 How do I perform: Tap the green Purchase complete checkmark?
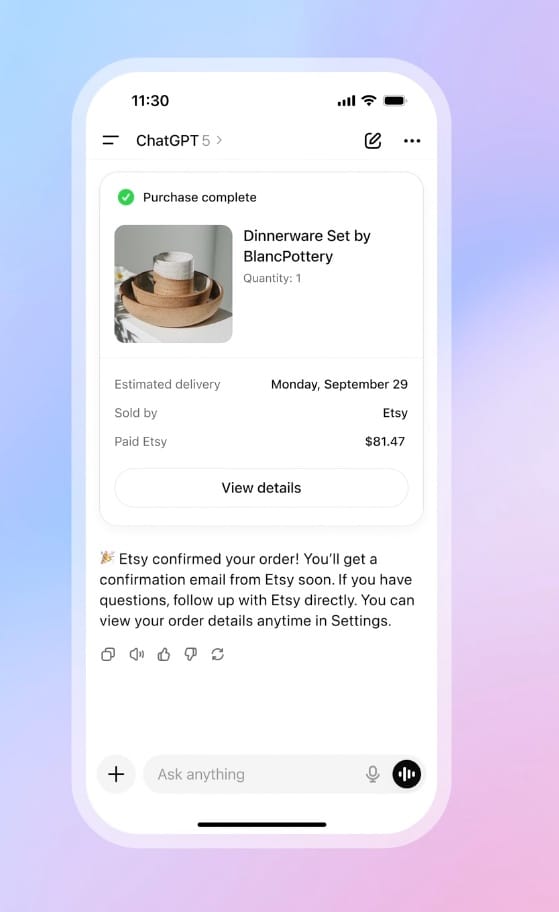(x=126, y=197)
